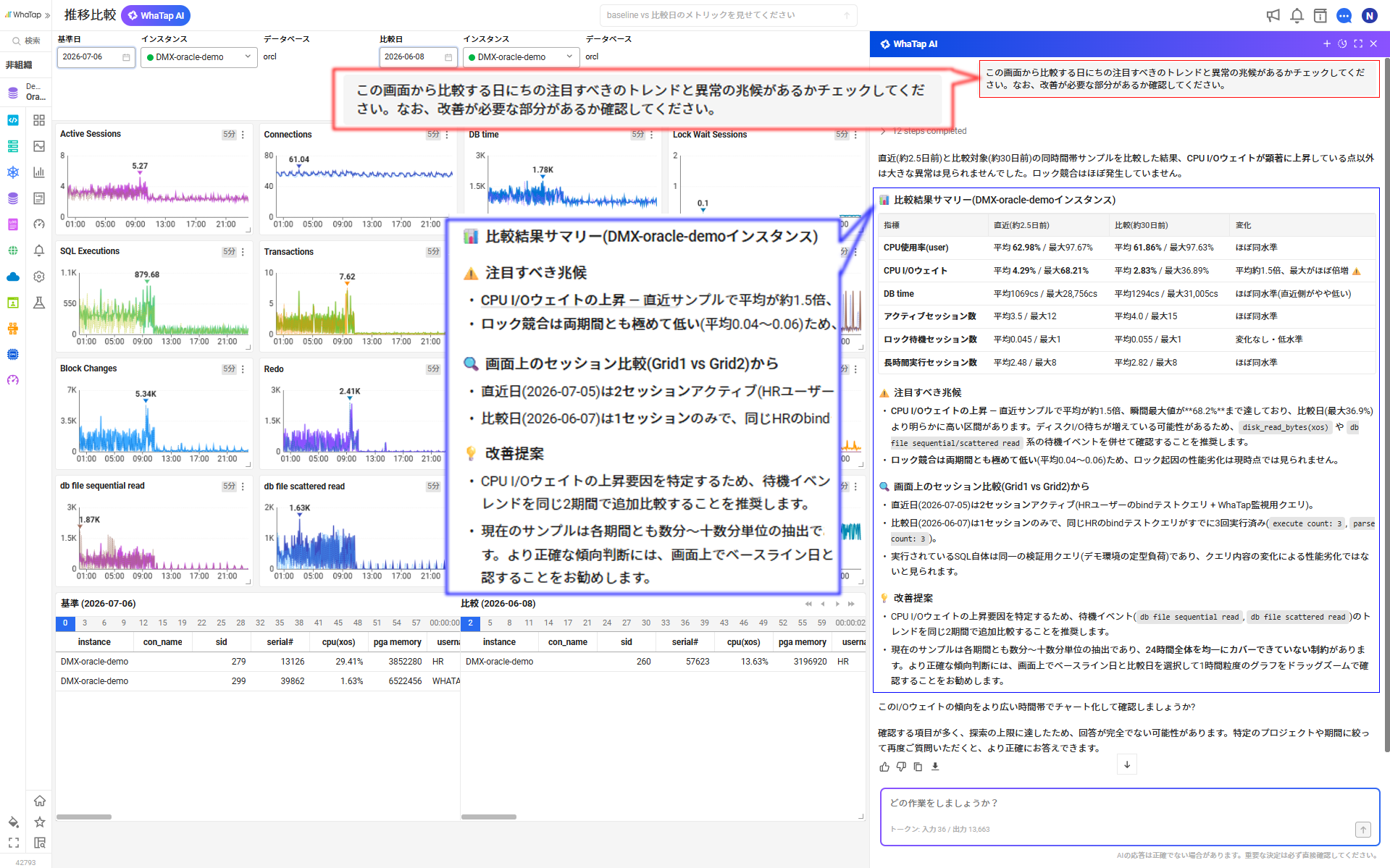Sort baseline table by cpu(xos) column
The width and height of the screenshot is (1390, 868).
pos(338,642)
